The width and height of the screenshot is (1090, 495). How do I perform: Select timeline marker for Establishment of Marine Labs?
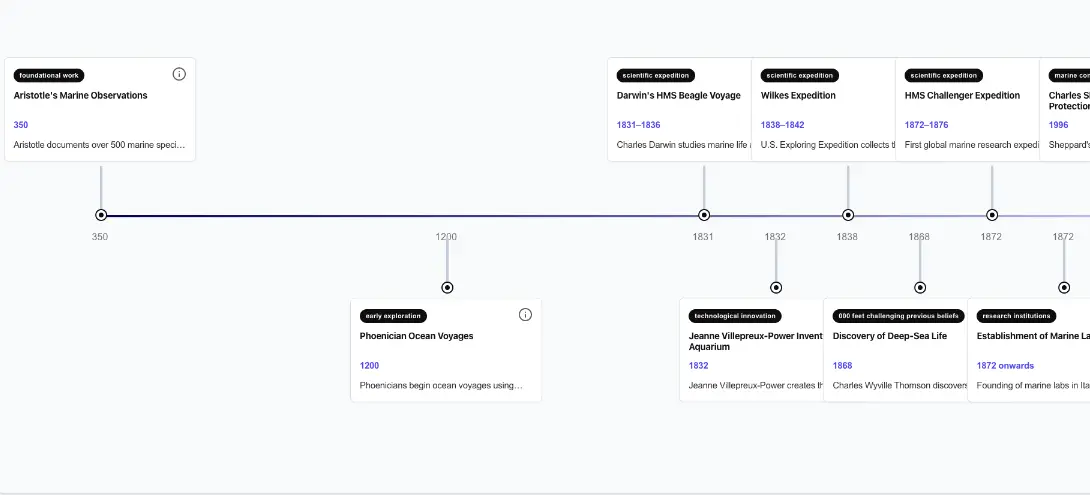(1064, 287)
